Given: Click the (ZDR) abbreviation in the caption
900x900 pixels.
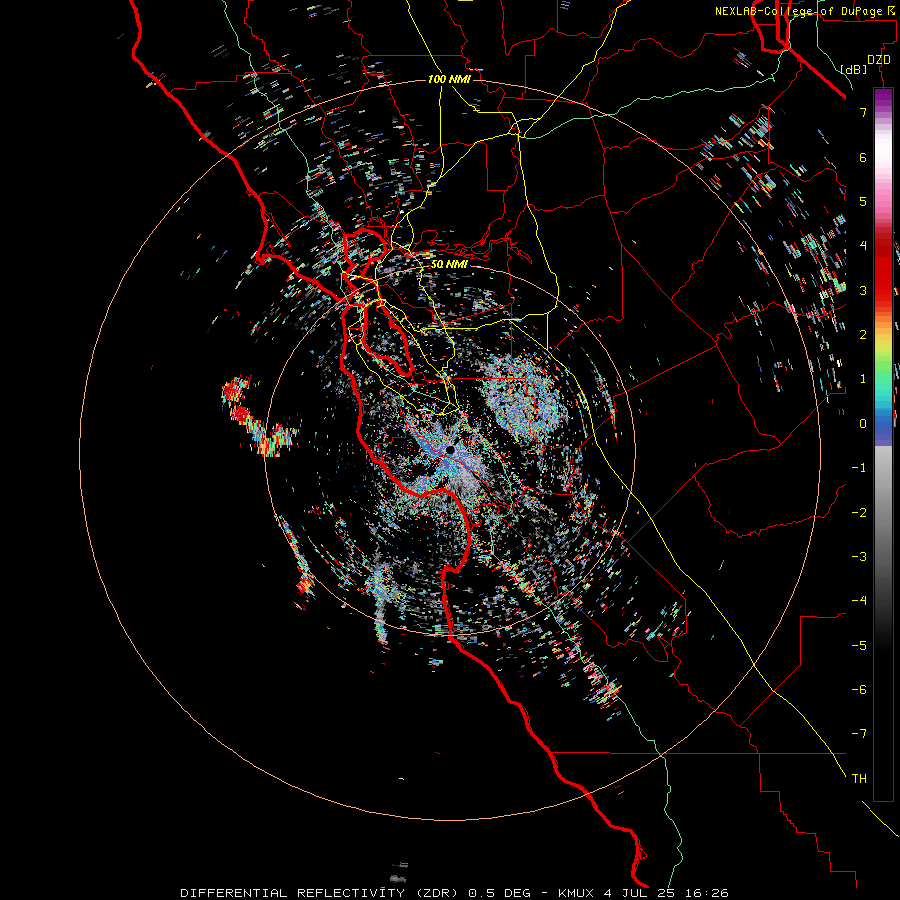Looking at the screenshot, I should click(437, 893).
